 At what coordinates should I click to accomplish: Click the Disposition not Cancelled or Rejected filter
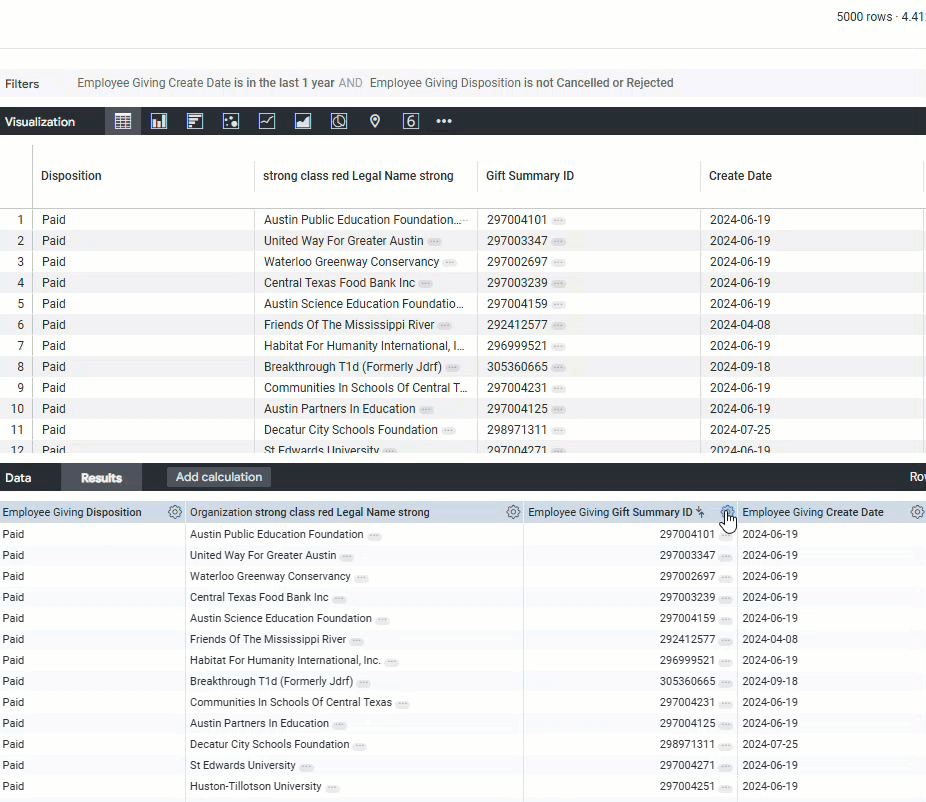tap(521, 83)
